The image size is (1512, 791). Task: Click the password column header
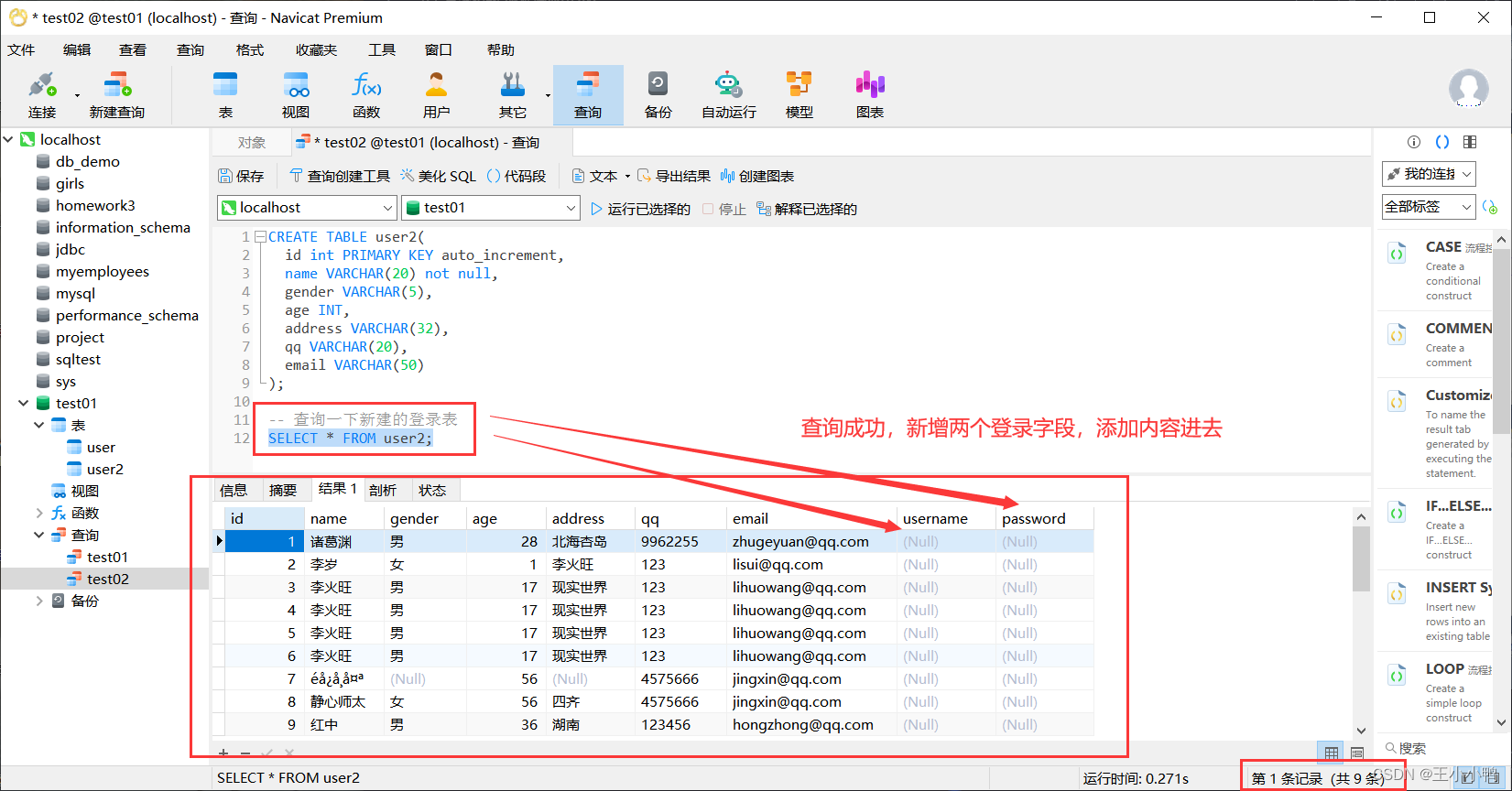point(1045,518)
